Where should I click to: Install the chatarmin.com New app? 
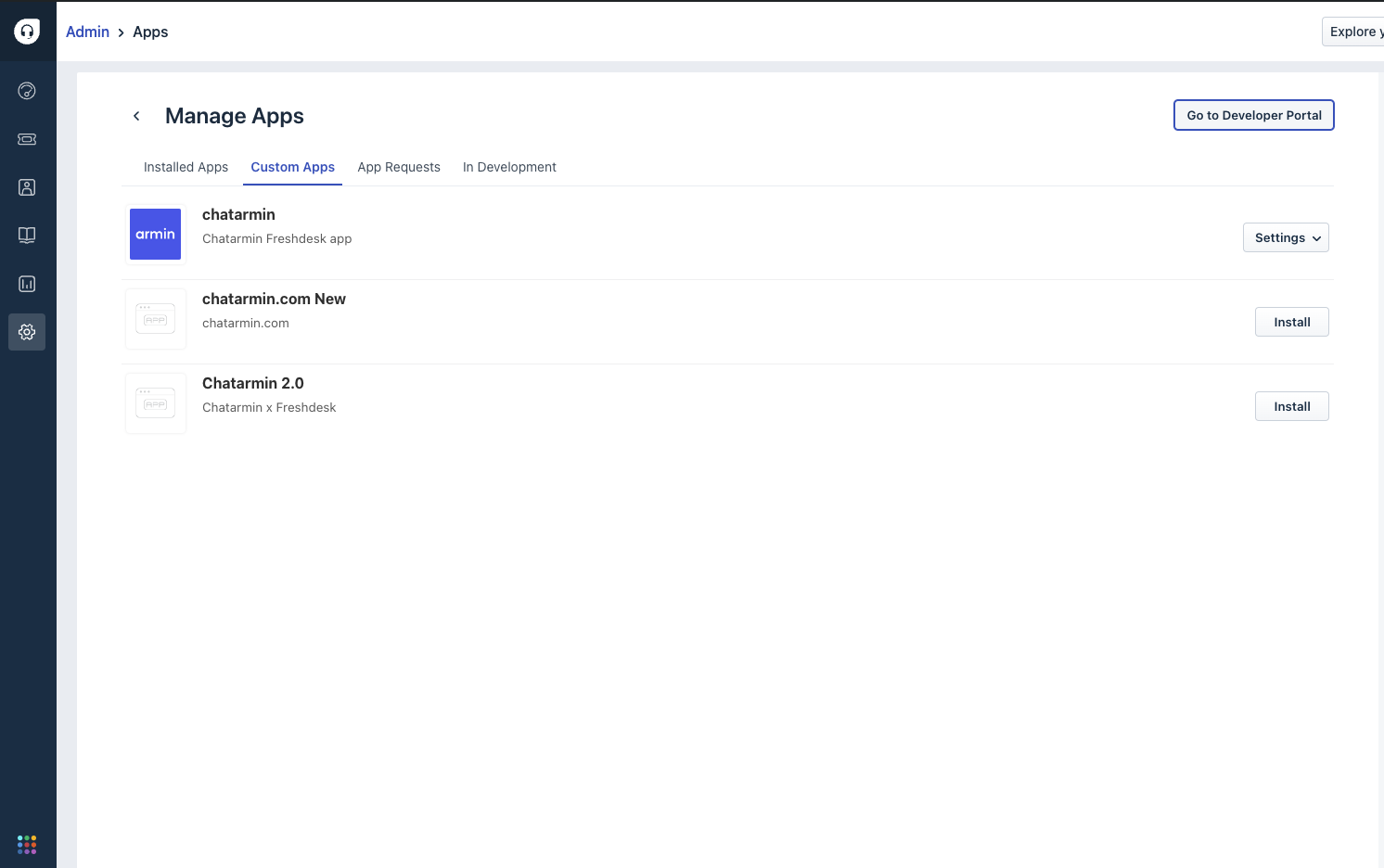tap(1291, 322)
